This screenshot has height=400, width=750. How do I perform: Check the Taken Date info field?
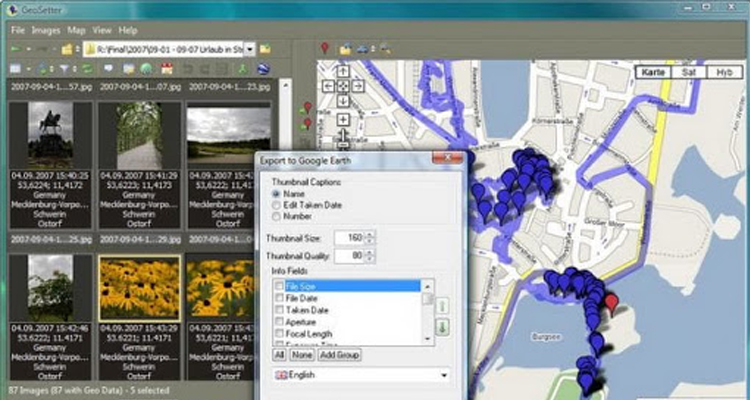tap(279, 310)
